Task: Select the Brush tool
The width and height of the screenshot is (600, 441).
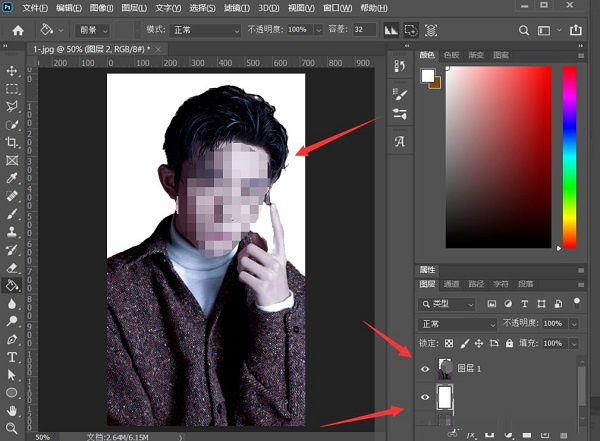Action: pos(11,214)
